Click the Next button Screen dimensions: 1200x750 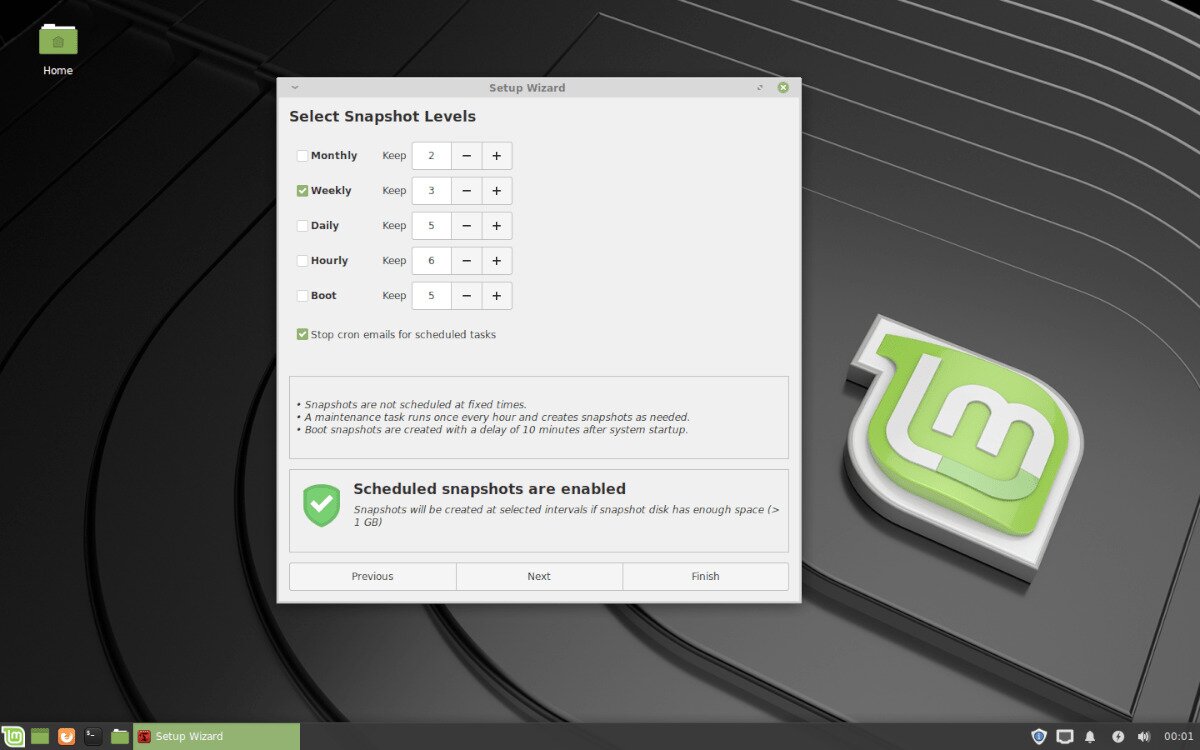538,576
